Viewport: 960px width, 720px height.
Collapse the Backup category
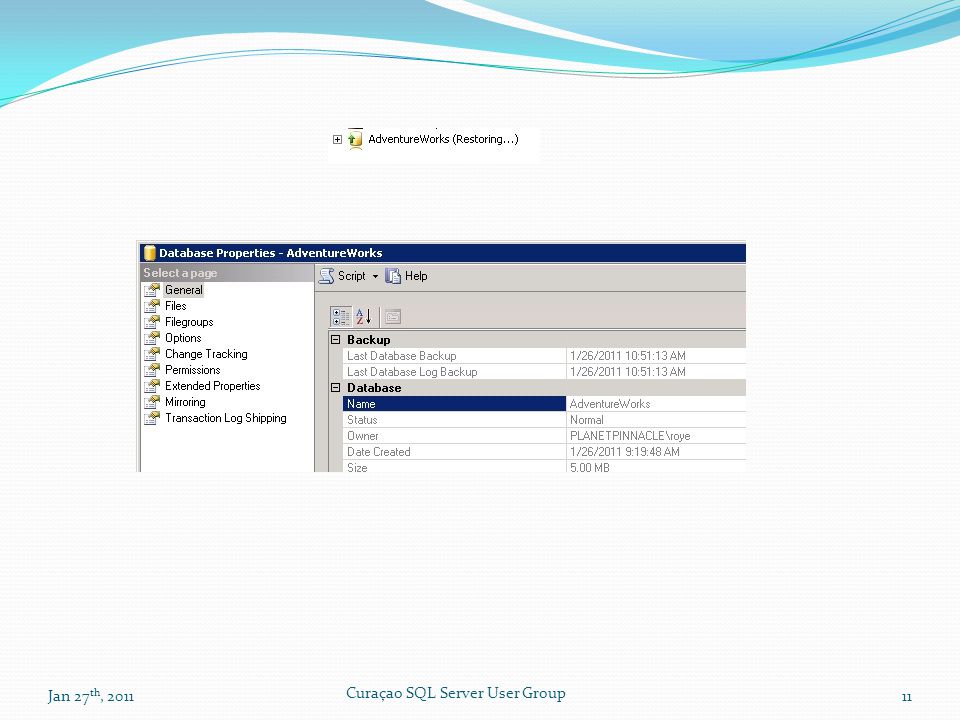[336, 340]
